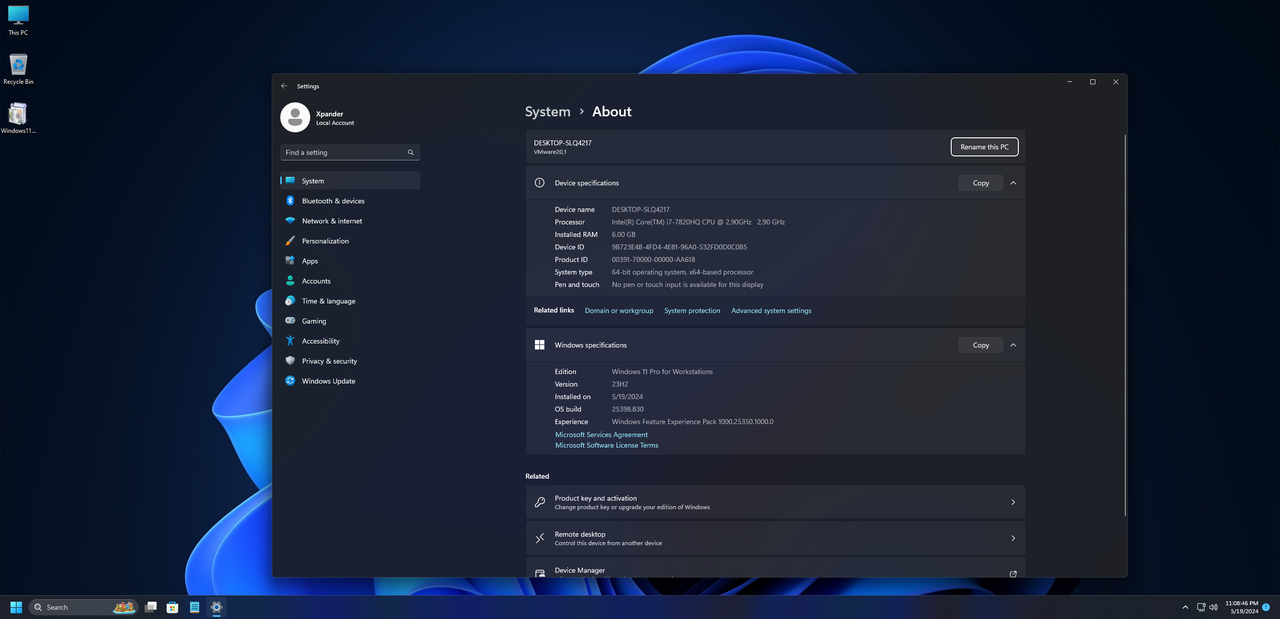Click the Find a setting search box
The width and height of the screenshot is (1280, 619).
(x=350, y=153)
